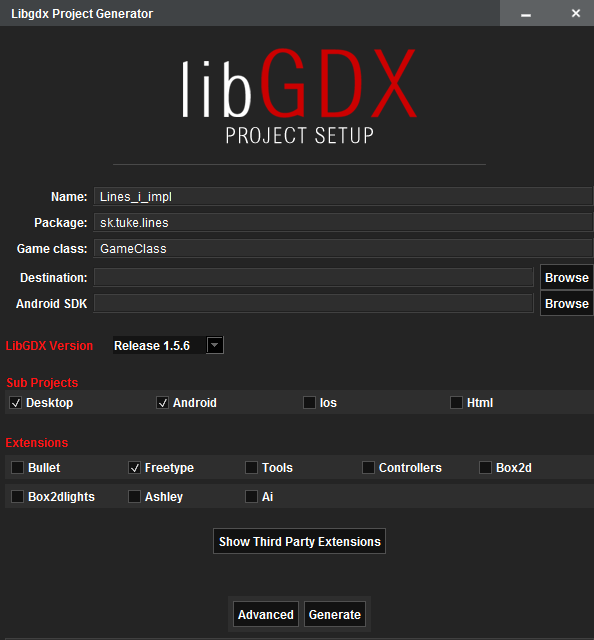
Task: Show Third Party Extensions
Action: pyautogui.click(x=299, y=541)
